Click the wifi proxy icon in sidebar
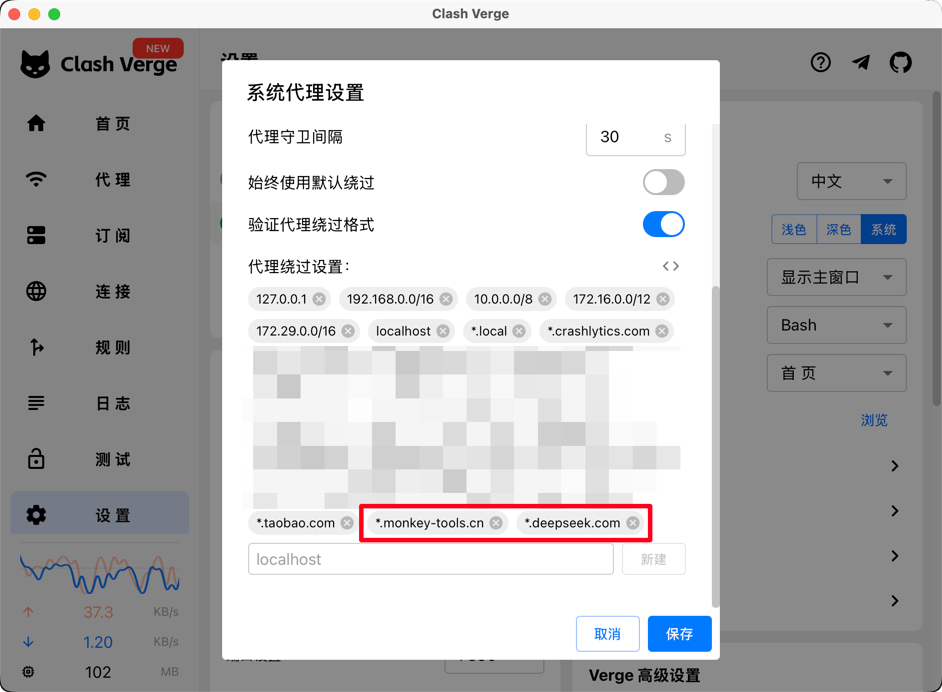This screenshot has width=942, height=692. [36, 179]
